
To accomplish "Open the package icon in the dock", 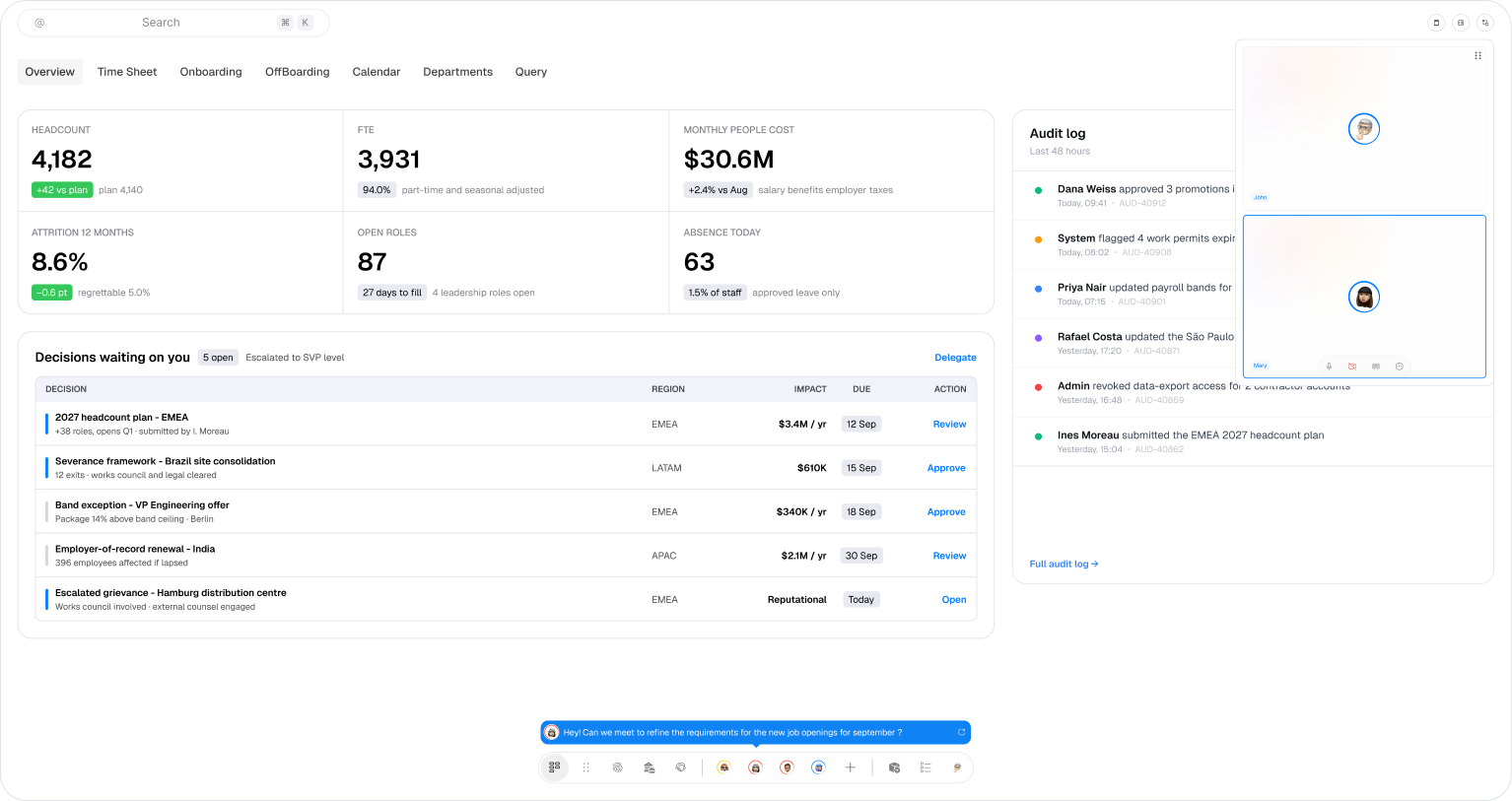I will tap(894, 768).
